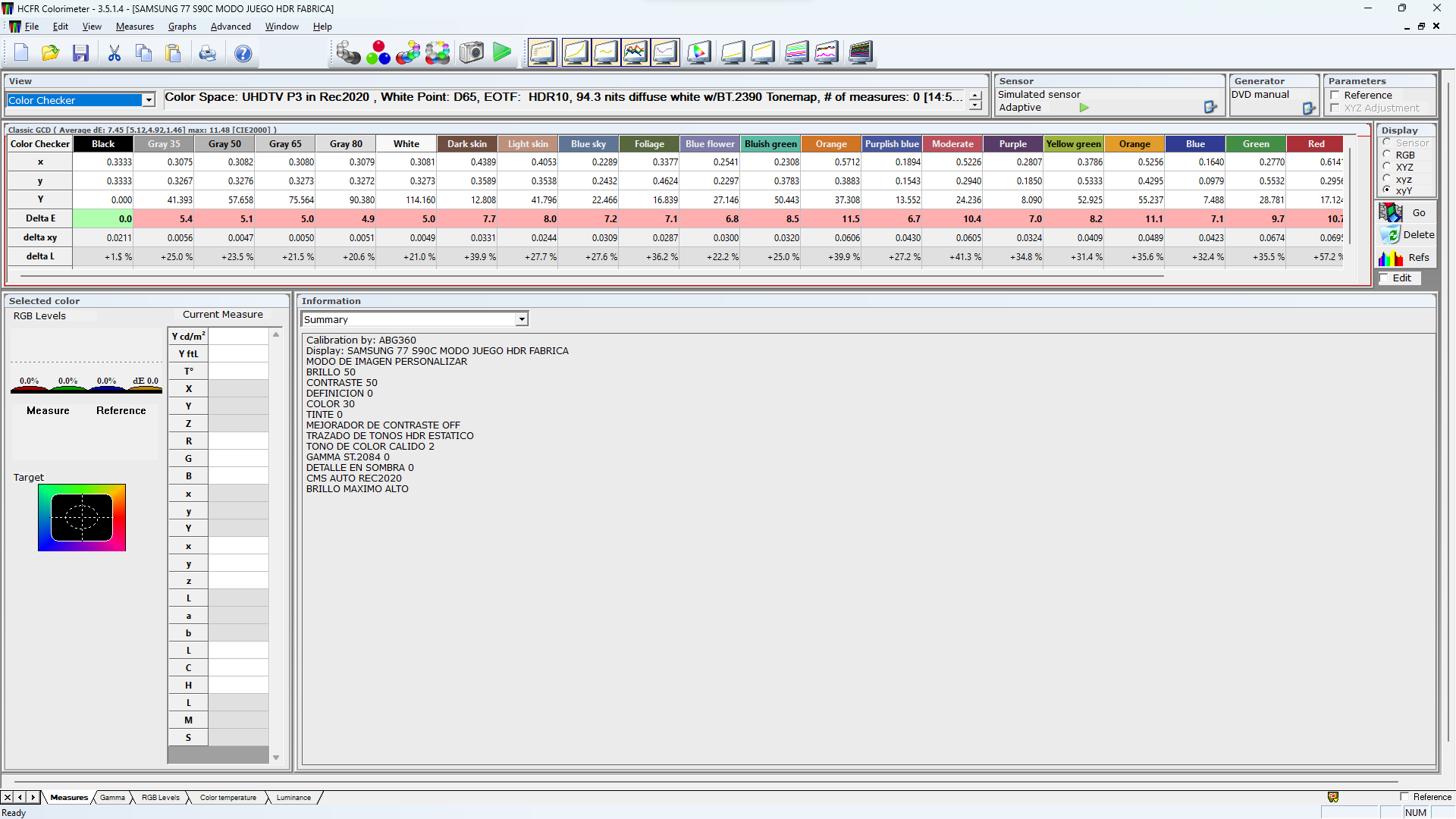
Task: Select the RGB display radio button
Action: coord(1386,155)
